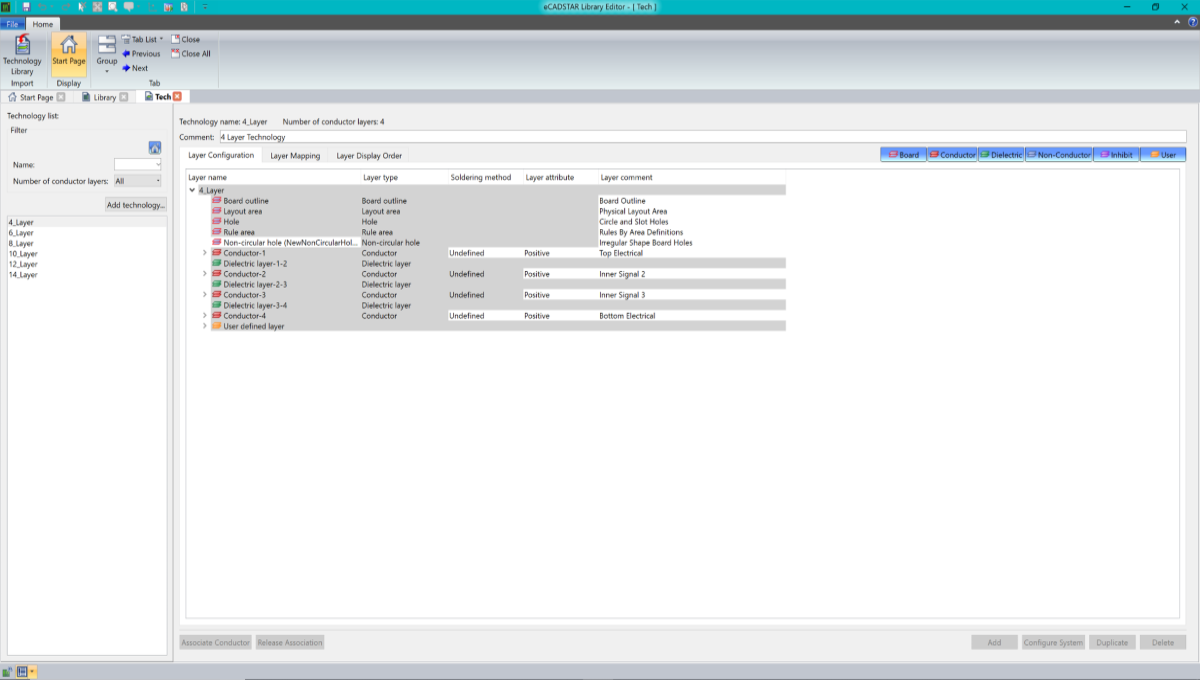The image size is (1200, 680).
Task: Click the Add technology button
Action: click(136, 205)
